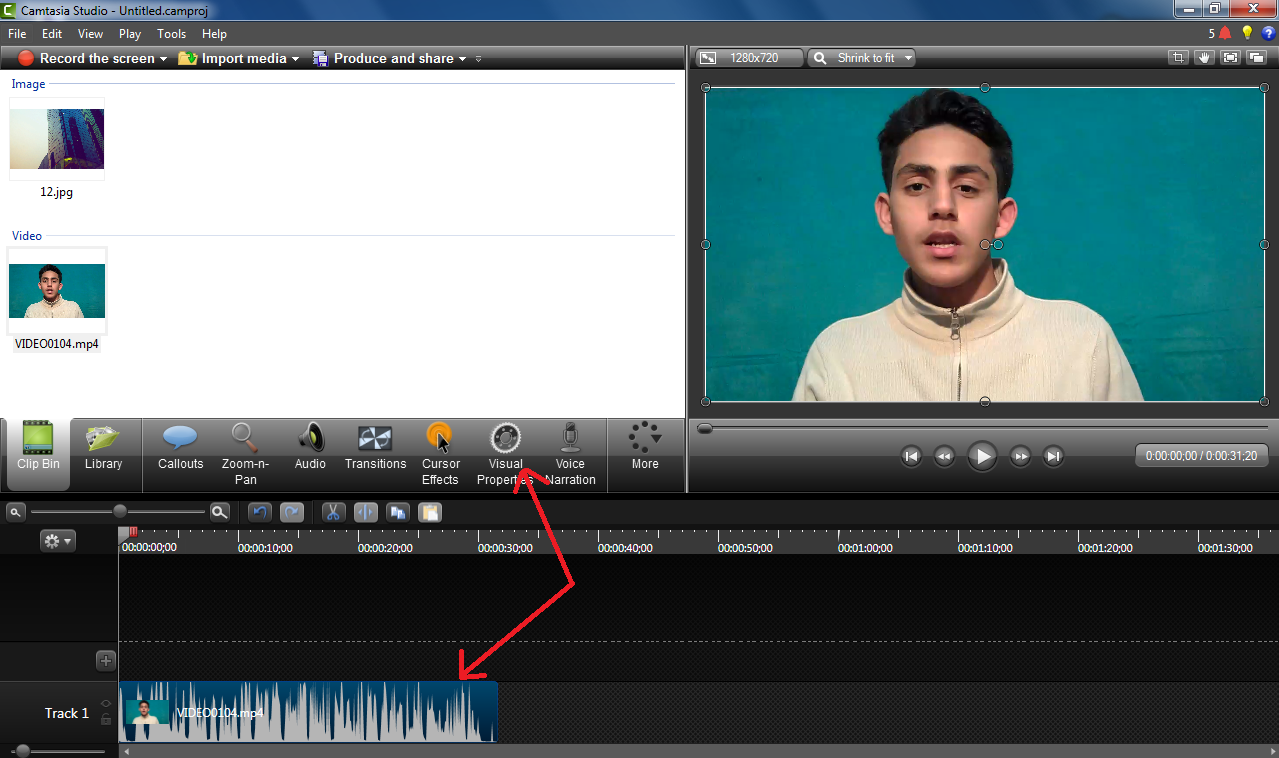Open the Audio tool
1279x758 pixels.
click(310, 447)
